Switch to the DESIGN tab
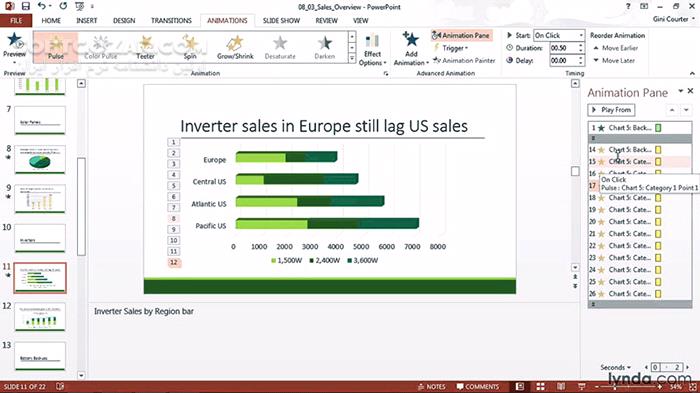 click(x=124, y=21)
